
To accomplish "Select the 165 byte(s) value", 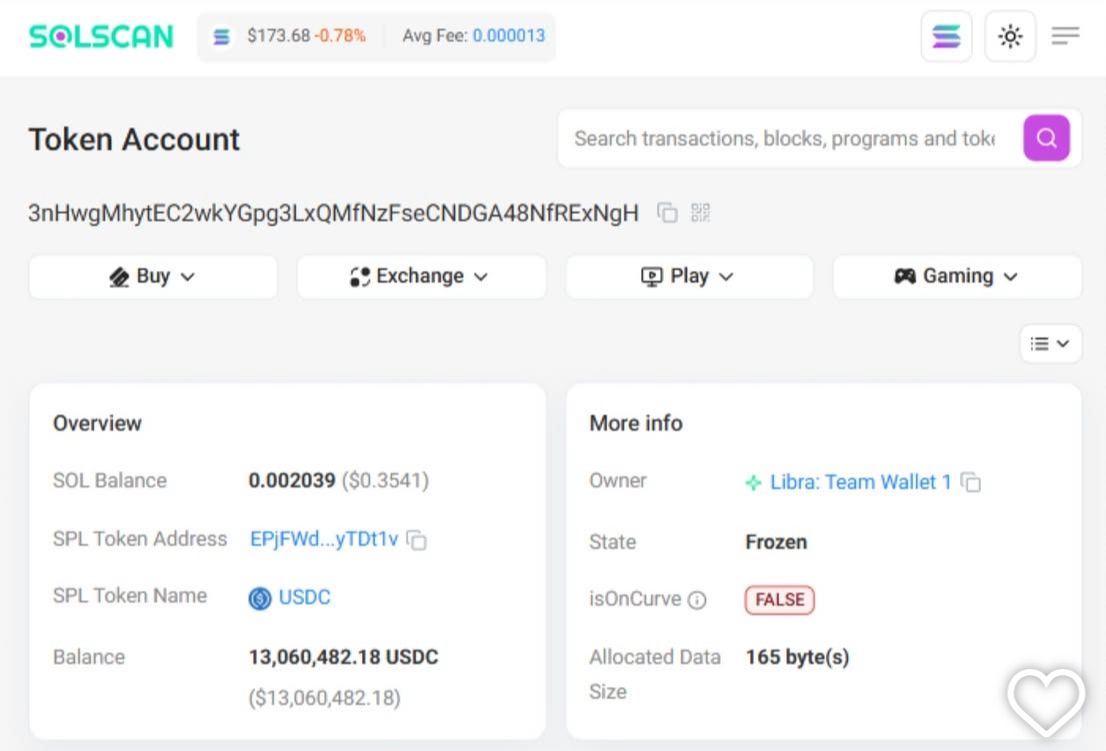I will (798, 657).
